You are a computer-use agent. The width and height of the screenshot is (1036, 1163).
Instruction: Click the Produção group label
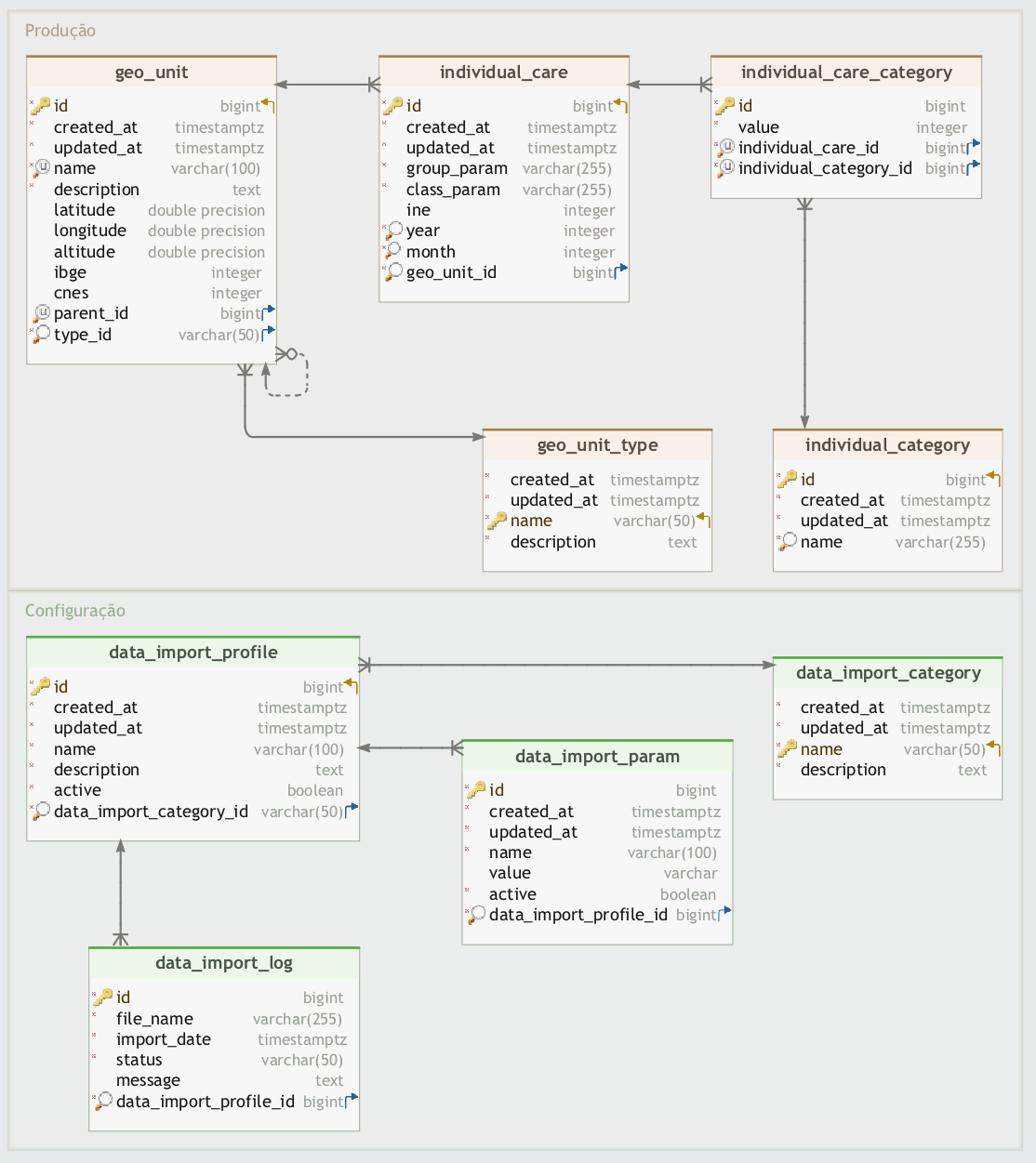click(x=60, y=31)
